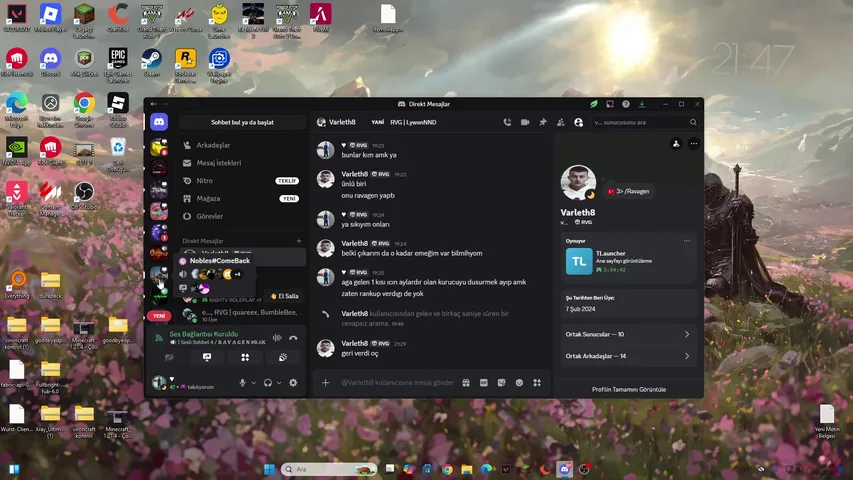Click 'Ses Bağlantısı Kuruldu' connection status
Screen dimensions: 853x480
click(x=203, y=334)
